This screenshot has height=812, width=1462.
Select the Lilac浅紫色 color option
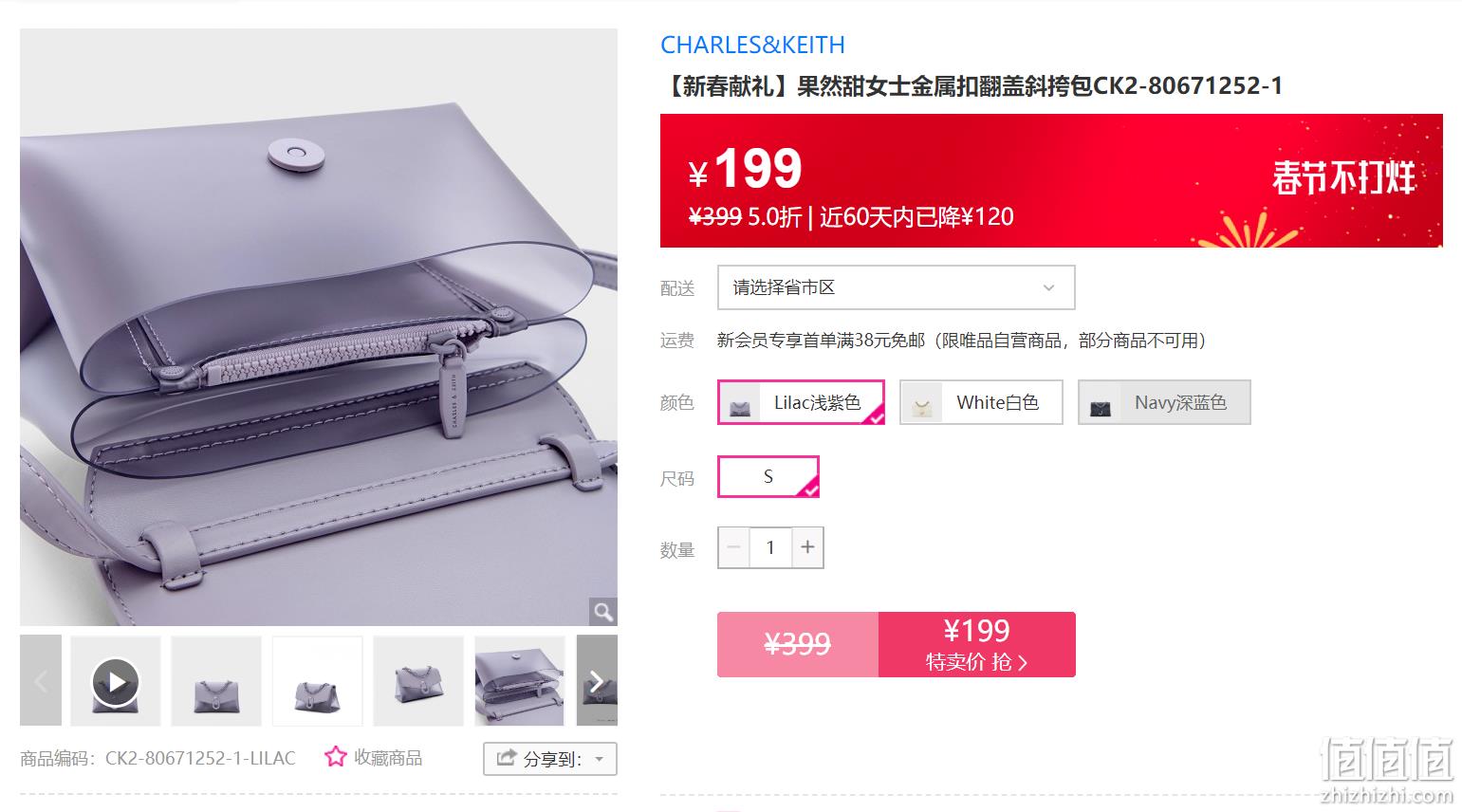click(x=801, y=402)
